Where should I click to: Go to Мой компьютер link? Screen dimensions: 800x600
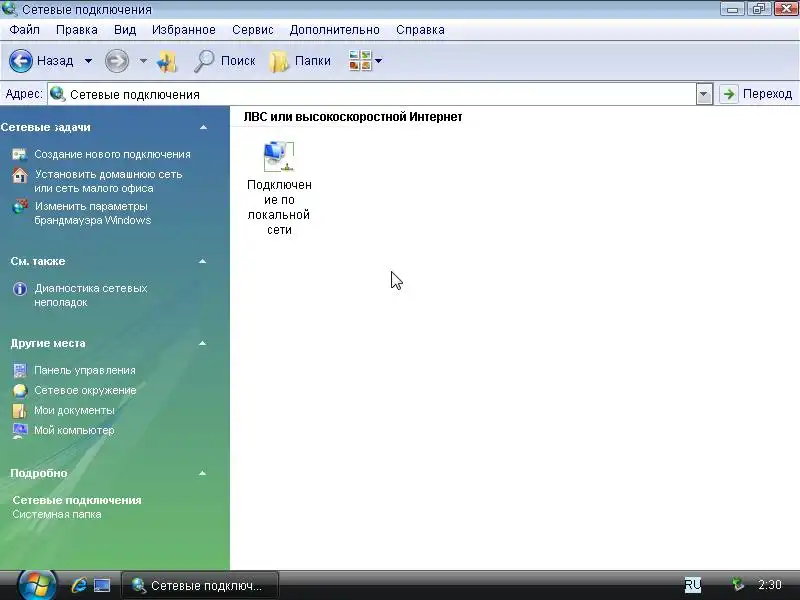point(74,430)
